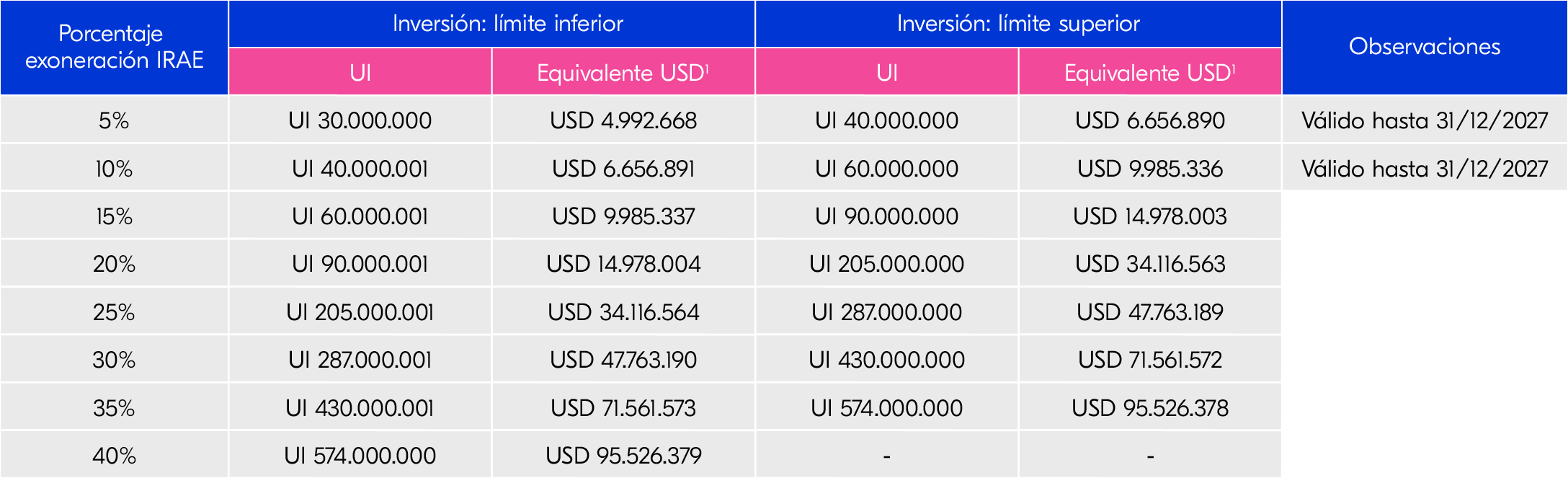The image size is (1568, 478).
Task: Click the "UI 30.000.000" cell
Action: pos(360,120)
